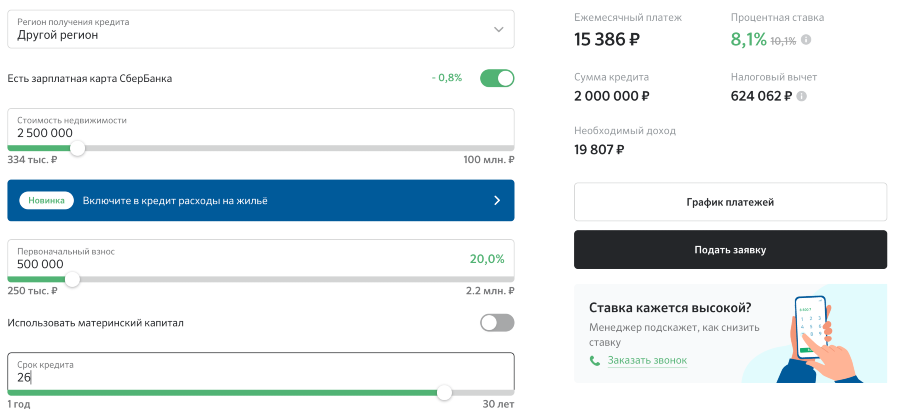Image resolution: width=900 pixels, height=418 pixels.
Task: Expand the credit region dropdown
Action: (x=260, y=29)
